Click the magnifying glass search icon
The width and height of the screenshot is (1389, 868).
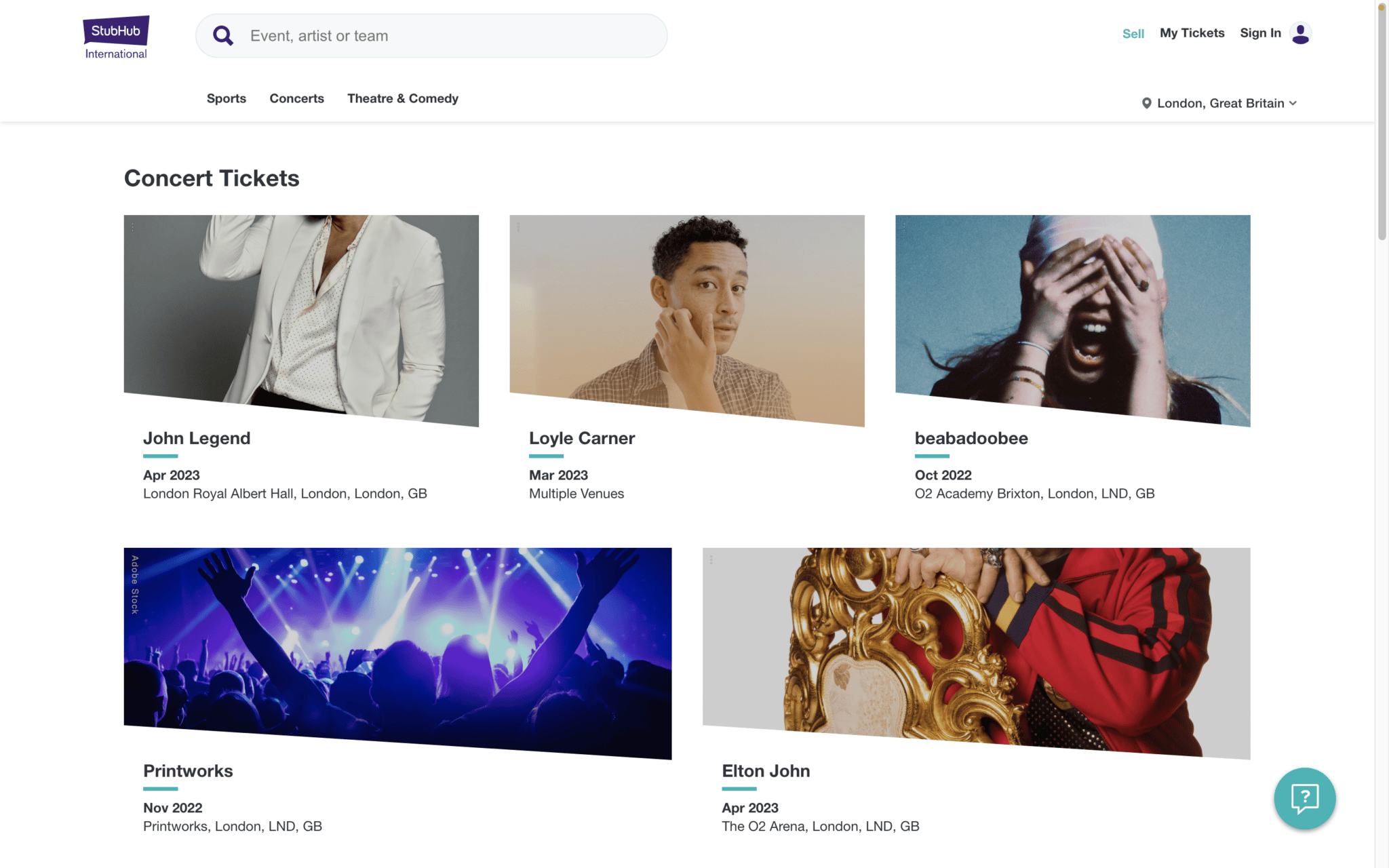pos(223,36)
